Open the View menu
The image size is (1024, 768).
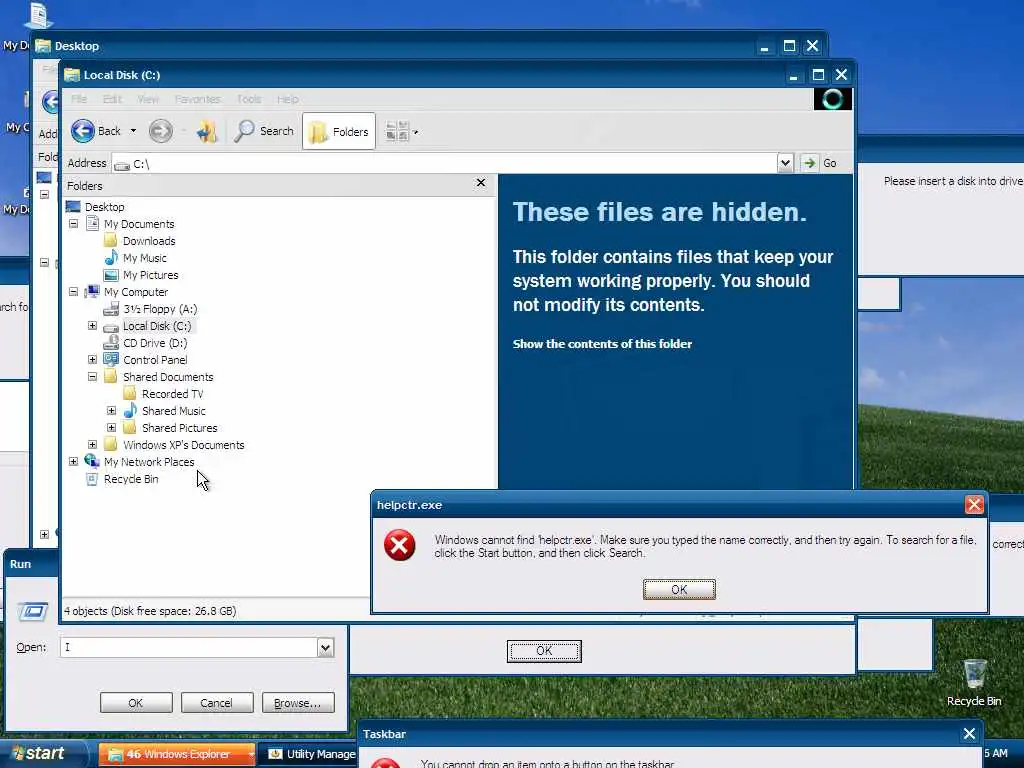click(148, 99)
